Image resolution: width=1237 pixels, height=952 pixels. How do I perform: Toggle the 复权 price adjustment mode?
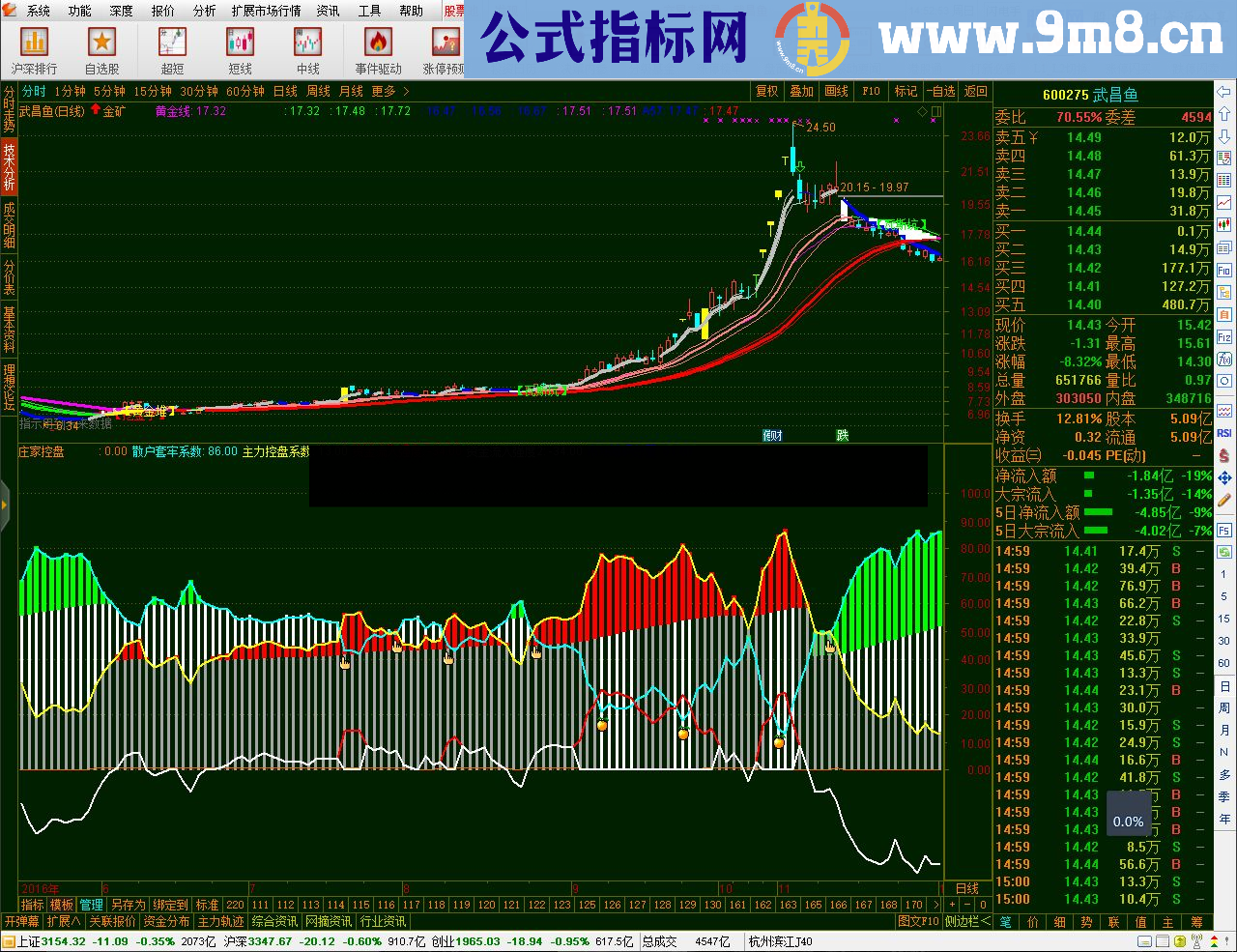pyautogui.click(x=765, y=90)
